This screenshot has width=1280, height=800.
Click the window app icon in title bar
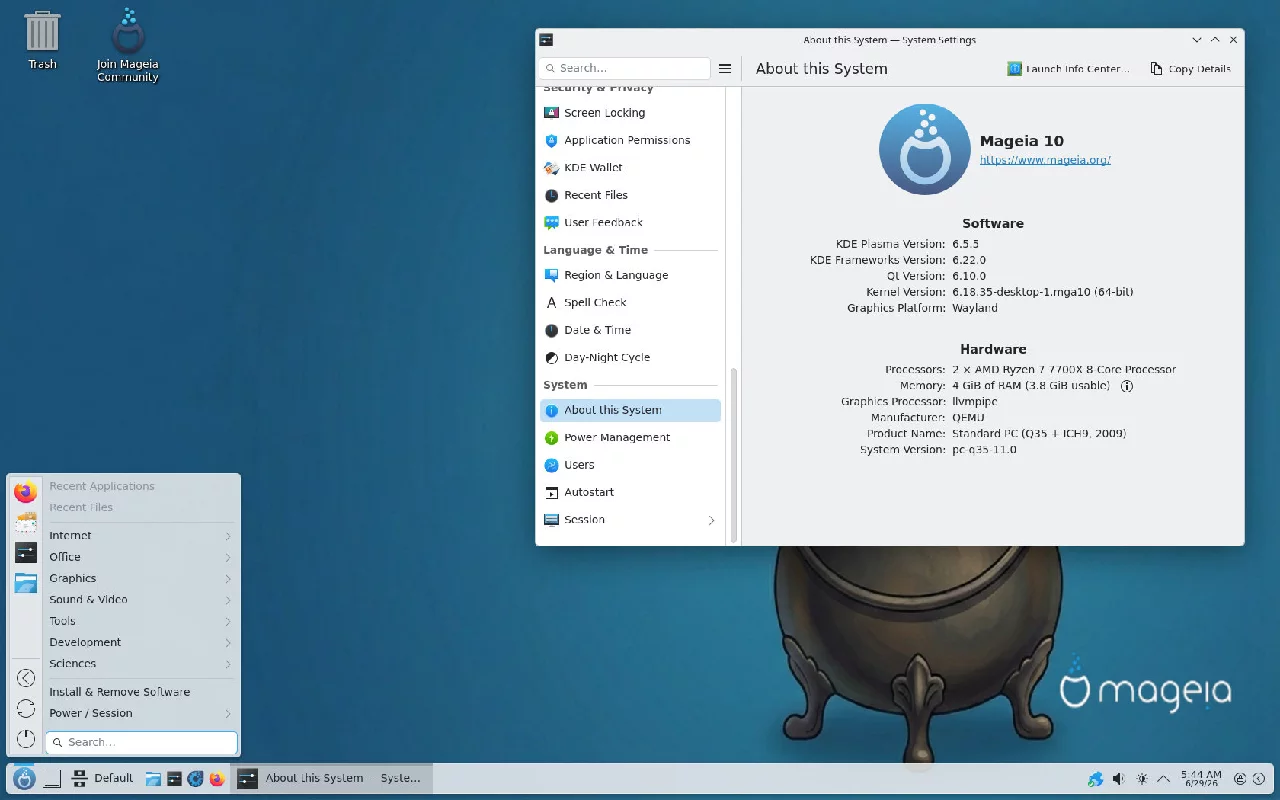point(546,40)
